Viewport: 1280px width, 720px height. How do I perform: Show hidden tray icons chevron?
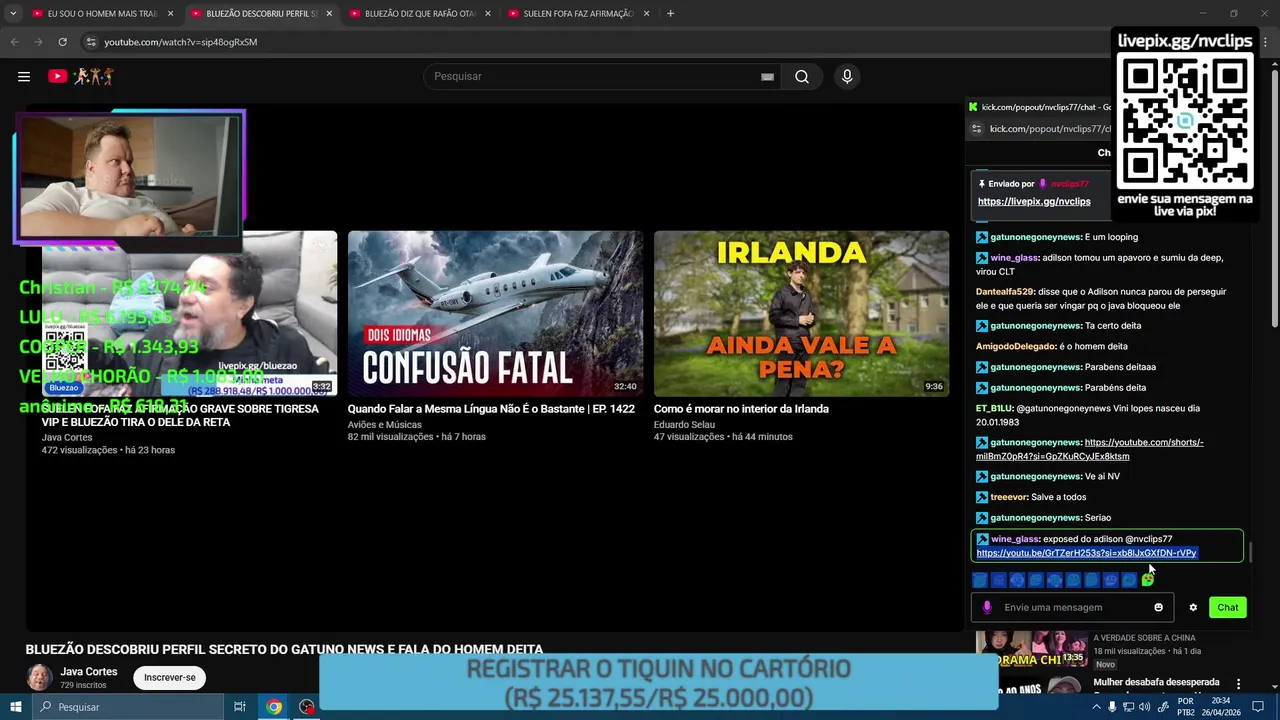(1097, 707)
